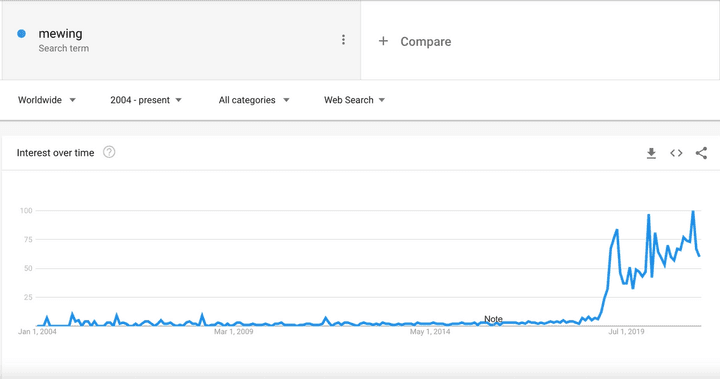Share the interest over time chart
Image resolution: width=720 pixels, height=379 pixels.
coord(701,153)
